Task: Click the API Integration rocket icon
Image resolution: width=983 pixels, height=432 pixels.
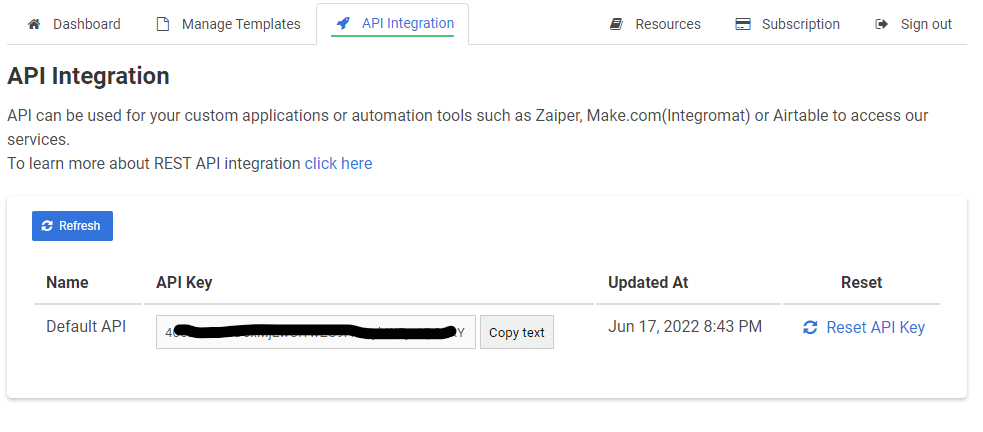Action: pyautogui.click(x=343, y=23)
